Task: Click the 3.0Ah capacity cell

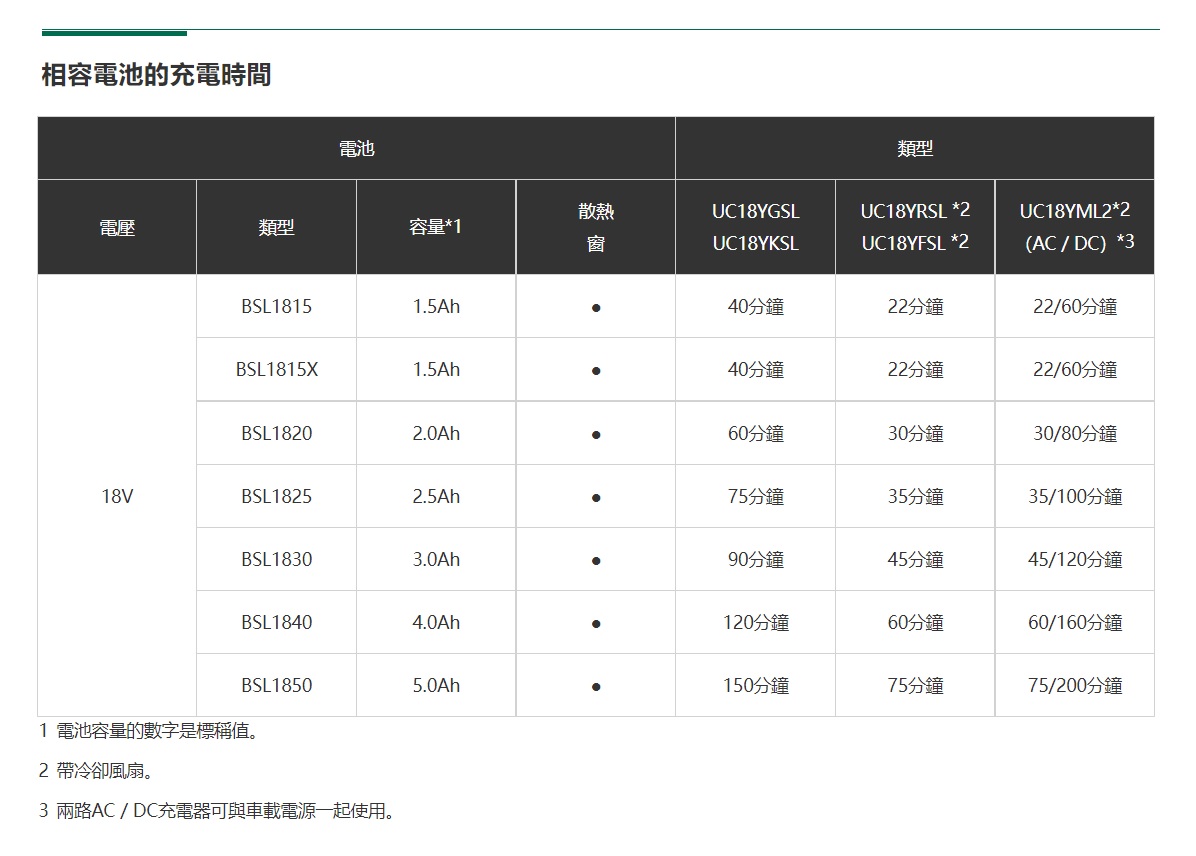Action: click(436, 560)
